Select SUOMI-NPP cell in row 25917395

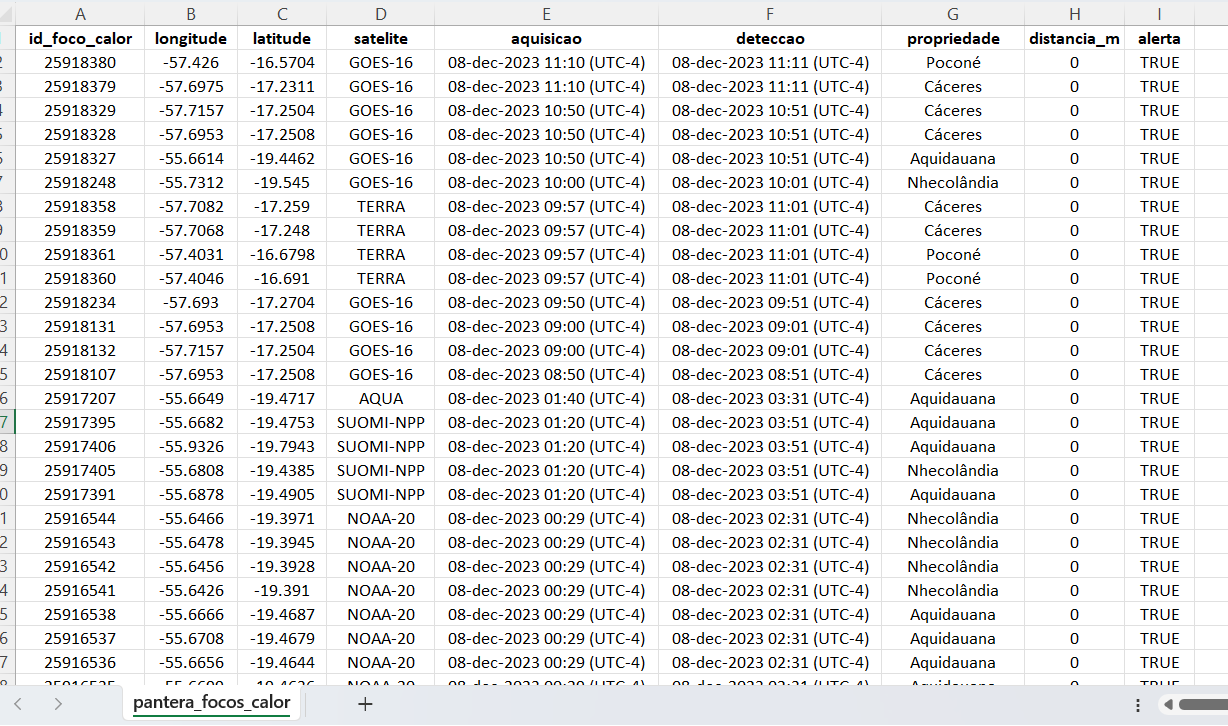point(381,422)
